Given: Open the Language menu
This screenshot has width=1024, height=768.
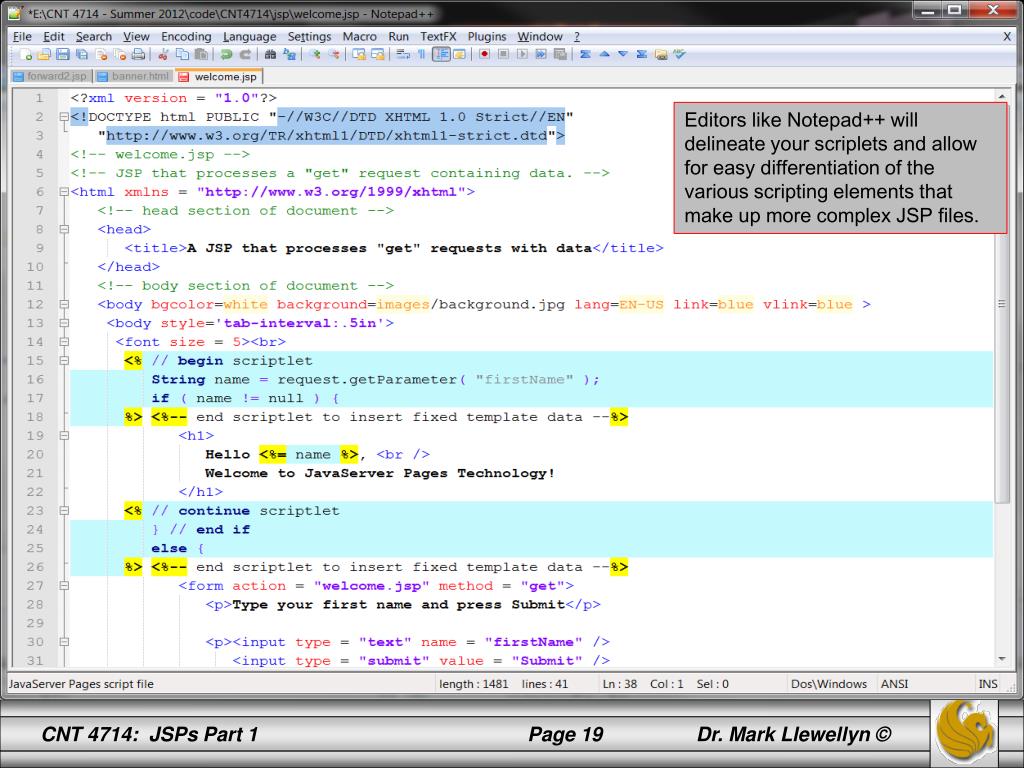Looking at the screenshot, I should pos(249,37).
